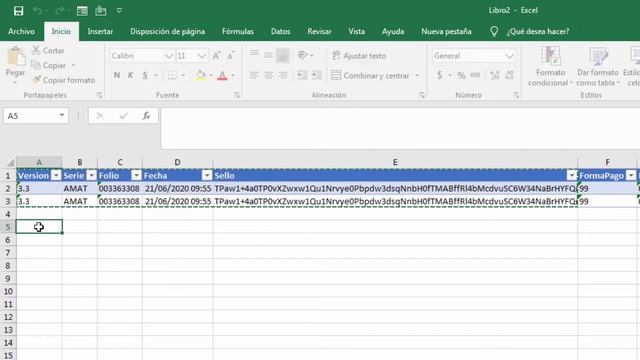Open the borders dropdown arrow

pos(183,75)
